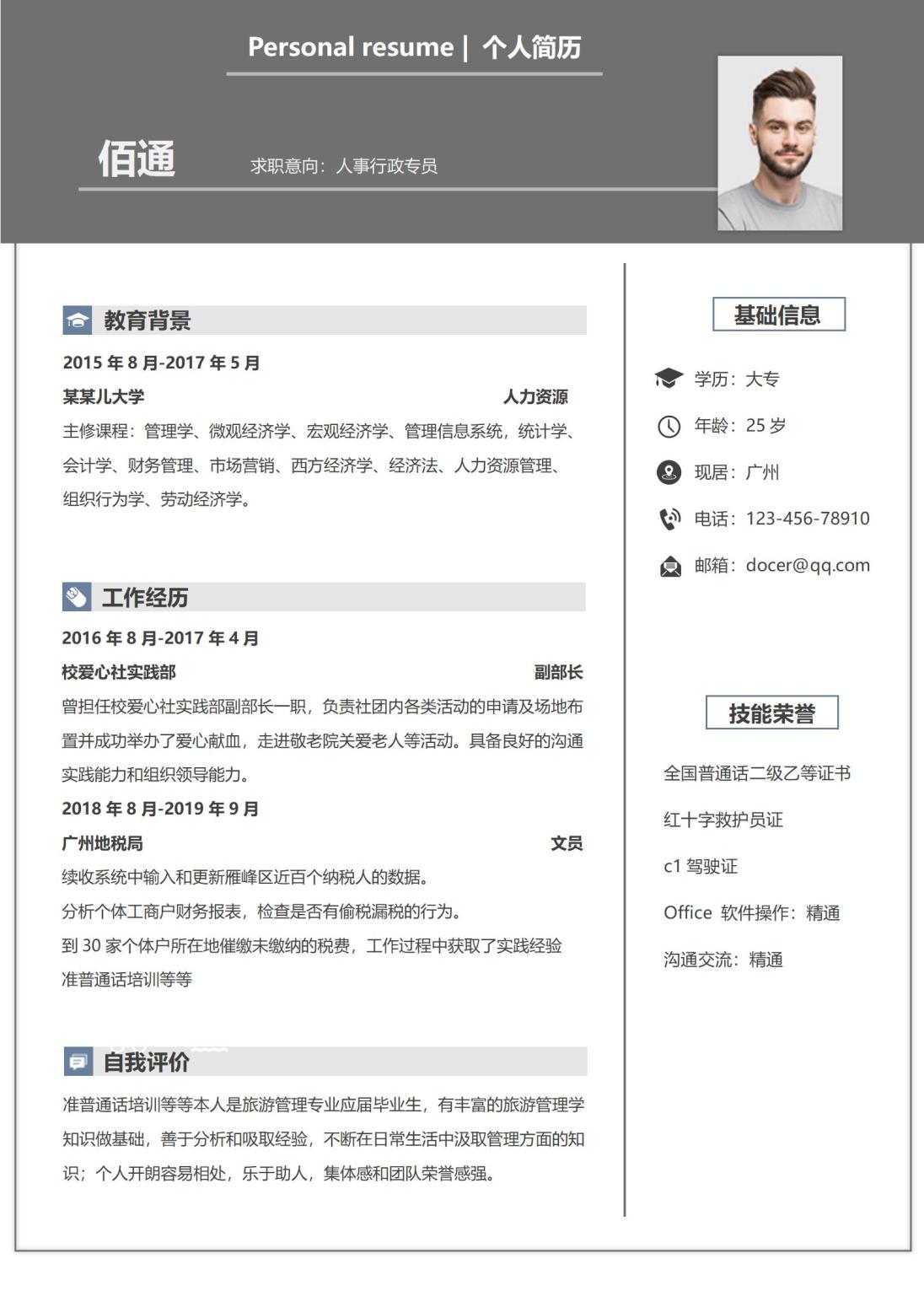The height and width of the screenshot is (1307, 924).
Task: Click the envelope icon next to 邮箱
Action: coord(669,566)
